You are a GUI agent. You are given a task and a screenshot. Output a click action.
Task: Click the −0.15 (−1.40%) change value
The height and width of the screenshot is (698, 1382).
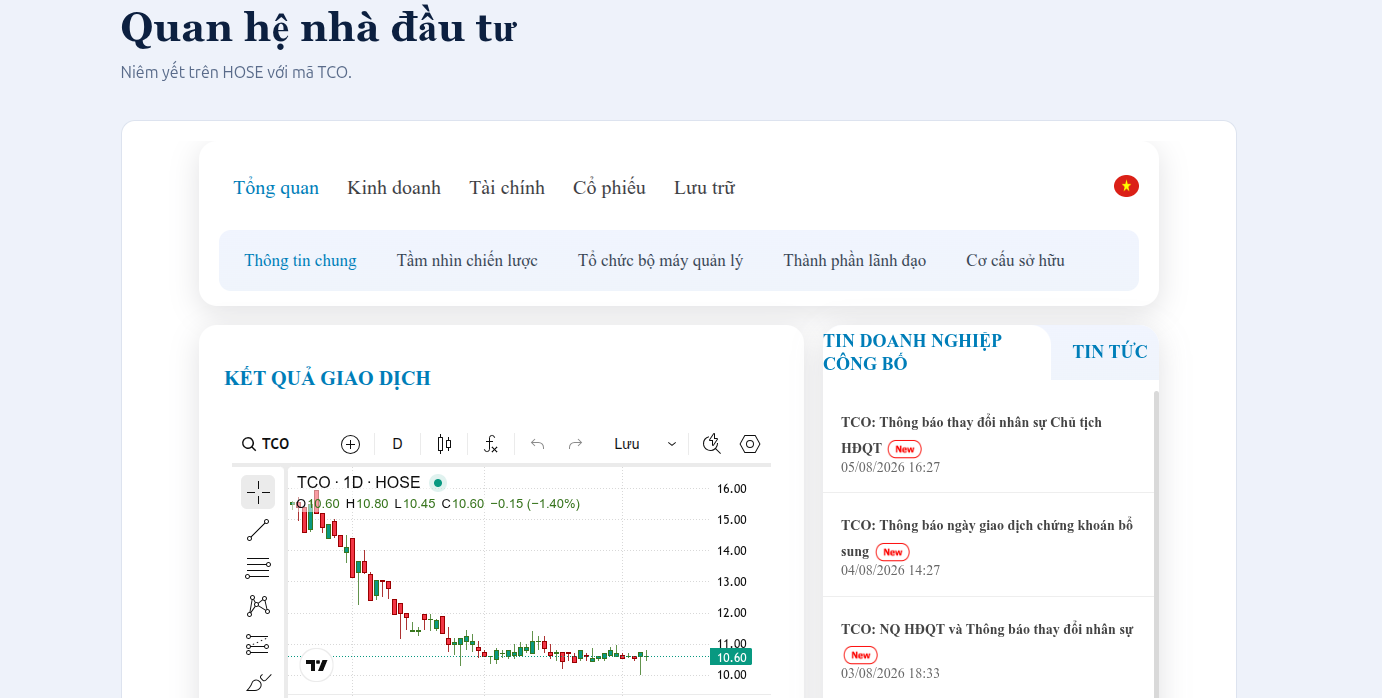click(535, 503)
